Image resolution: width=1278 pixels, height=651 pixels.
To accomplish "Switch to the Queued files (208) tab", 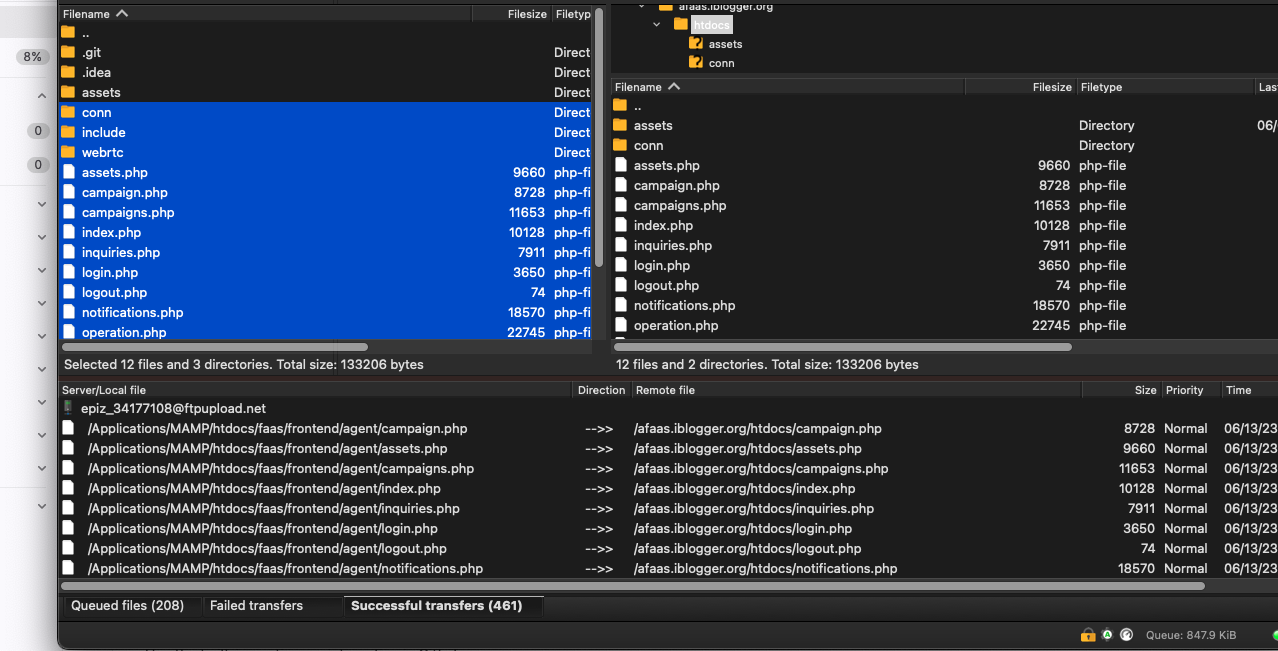I will pos(127,605).
